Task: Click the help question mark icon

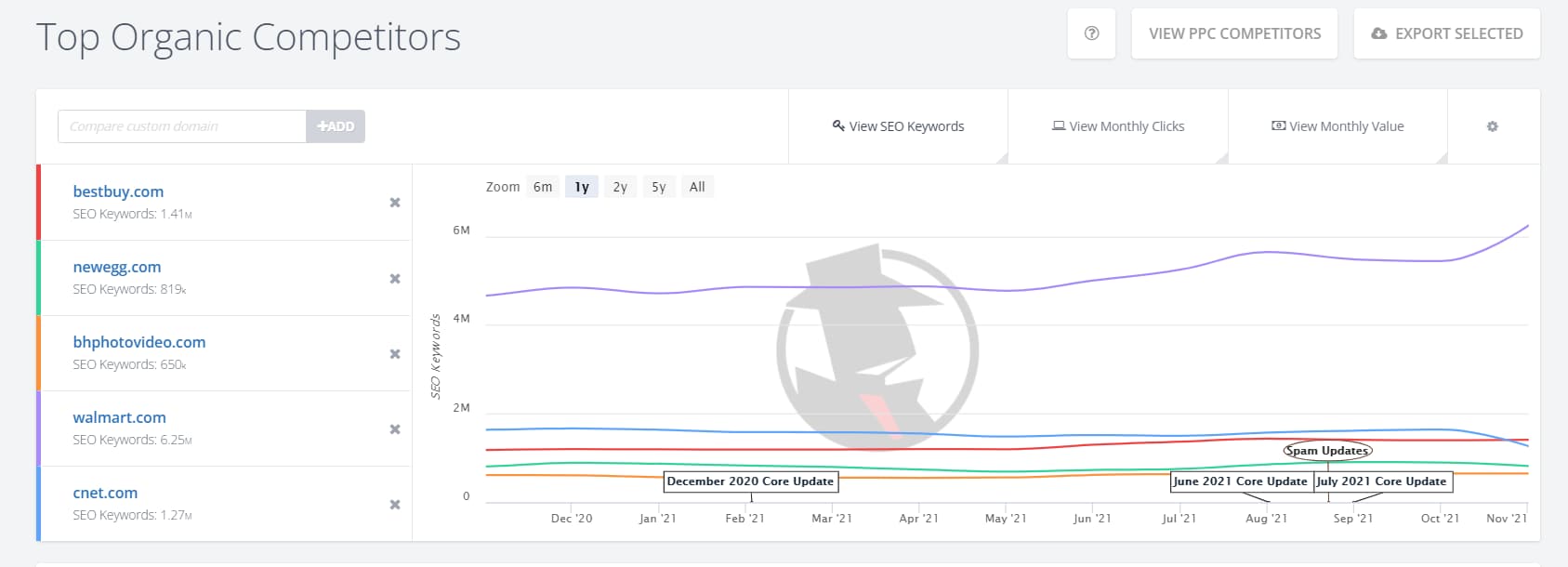Action: click(1091, 33)
